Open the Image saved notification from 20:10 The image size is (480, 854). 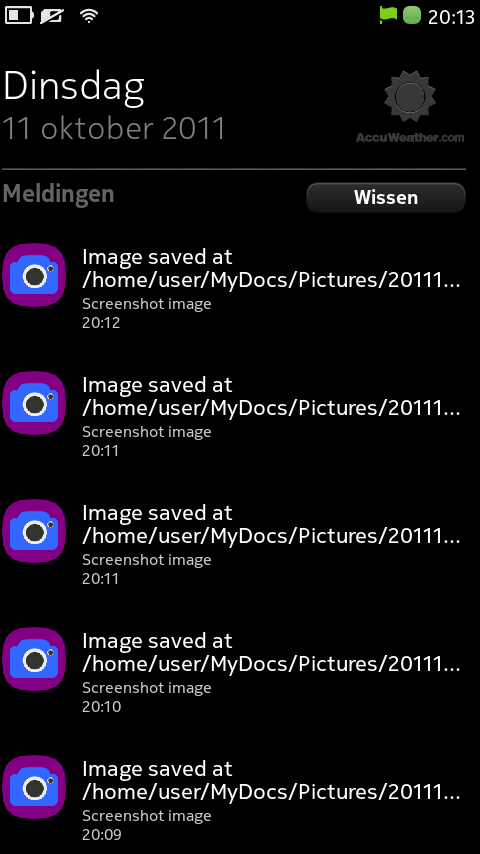tap(233, 672)
